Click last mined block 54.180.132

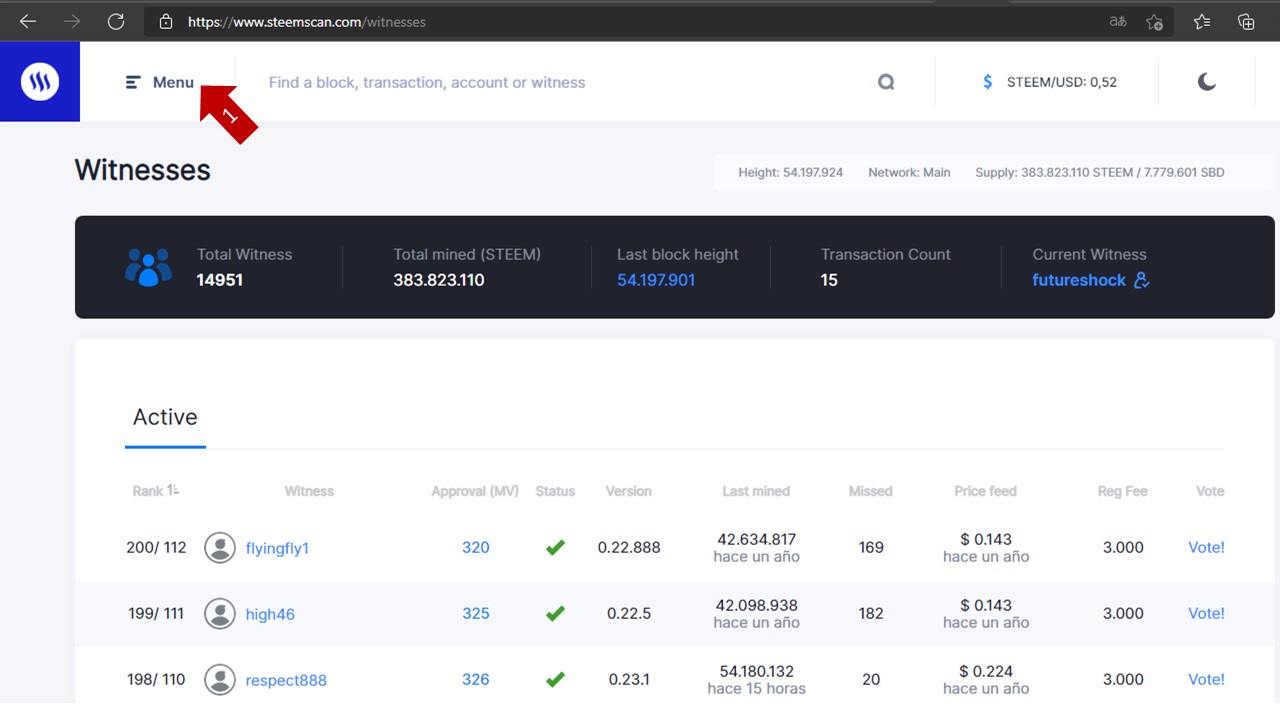756,671
